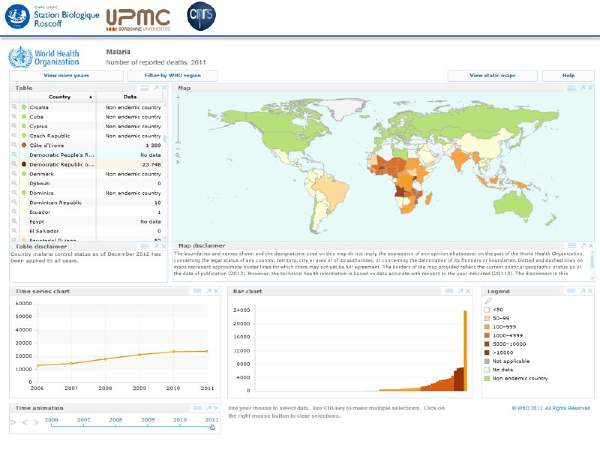Screen dimensions: 600x450
Task: Click magnifier icon beside Cyprus row
Action: pyautogui.click(x=14, y=126)
